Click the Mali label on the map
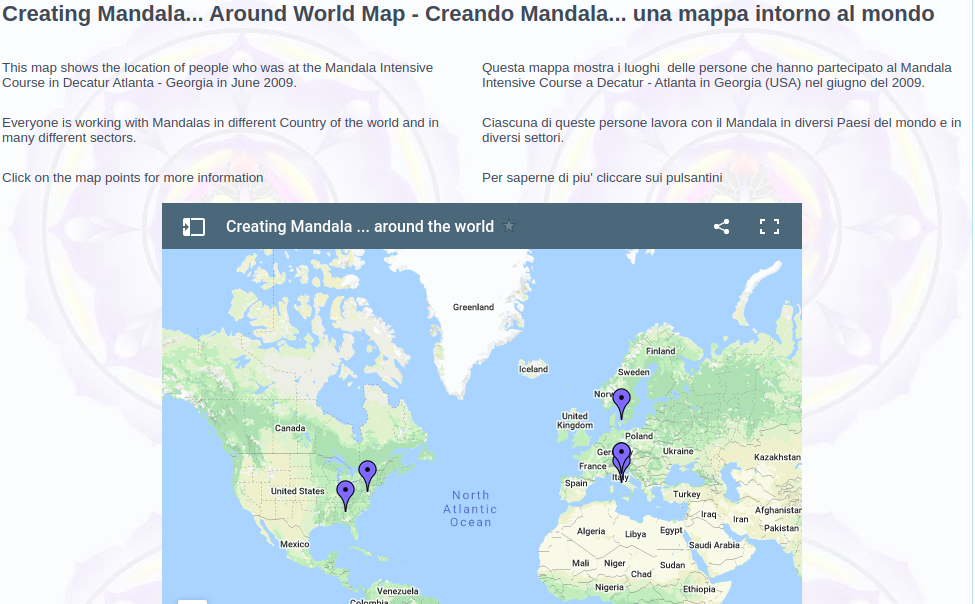This screenshot has width=975, height=604. click(581, 563)
